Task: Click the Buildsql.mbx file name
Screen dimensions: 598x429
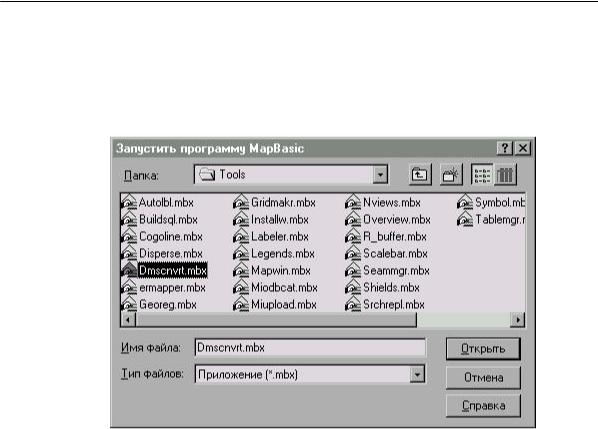Action: click(168, 220)
